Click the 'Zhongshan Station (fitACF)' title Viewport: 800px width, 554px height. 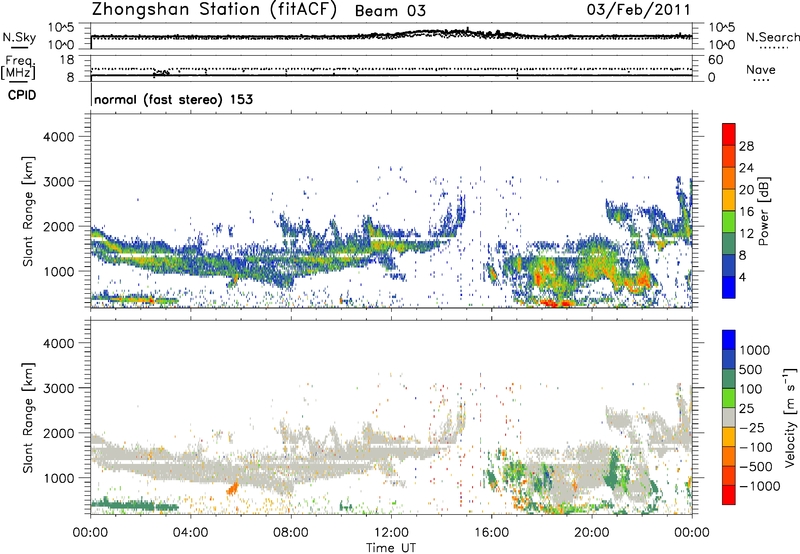pyautogui.click(x=214, y=10)
